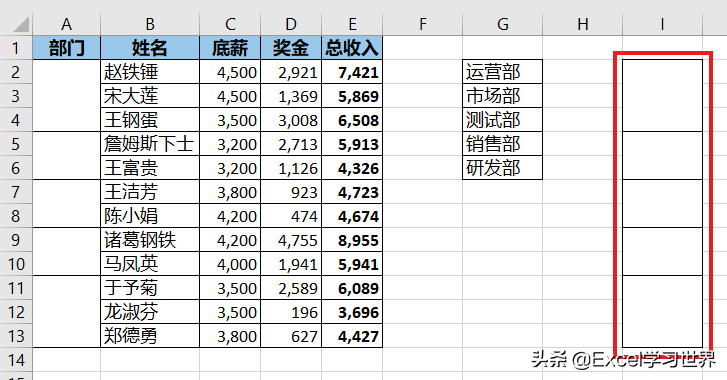The height and width of the screenshot is (380, 727).
Task: Select column D header
Action: point(291,24)
